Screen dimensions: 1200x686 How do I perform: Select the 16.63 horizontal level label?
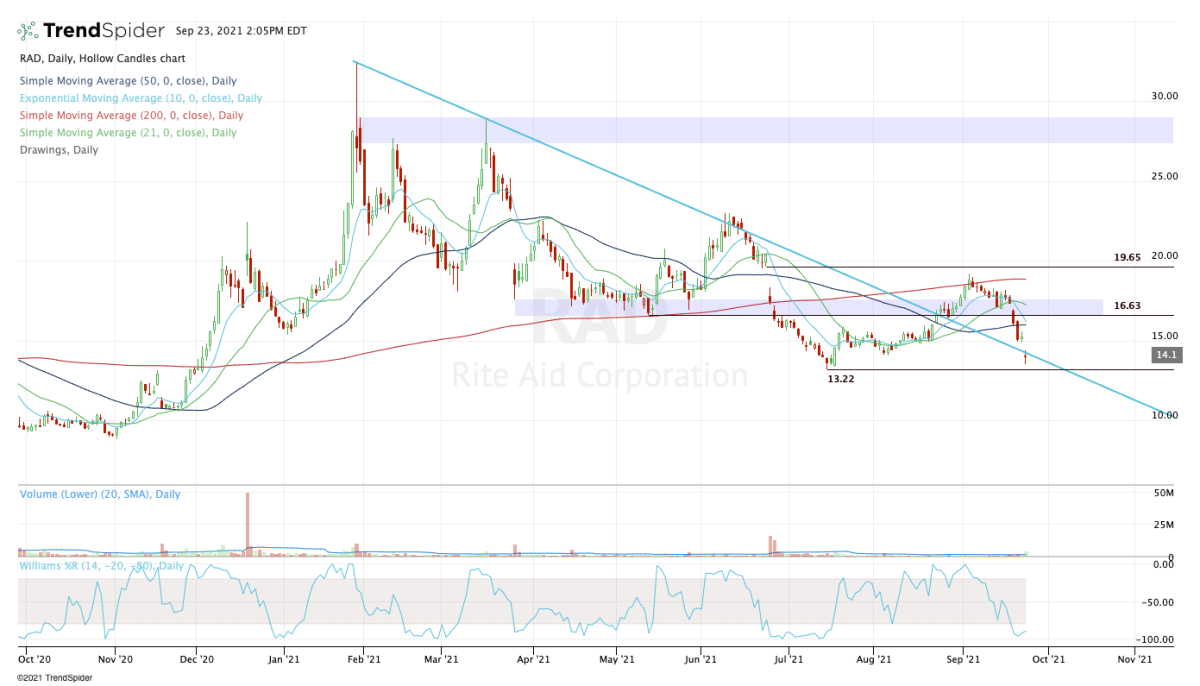(x=1128, y=306)
